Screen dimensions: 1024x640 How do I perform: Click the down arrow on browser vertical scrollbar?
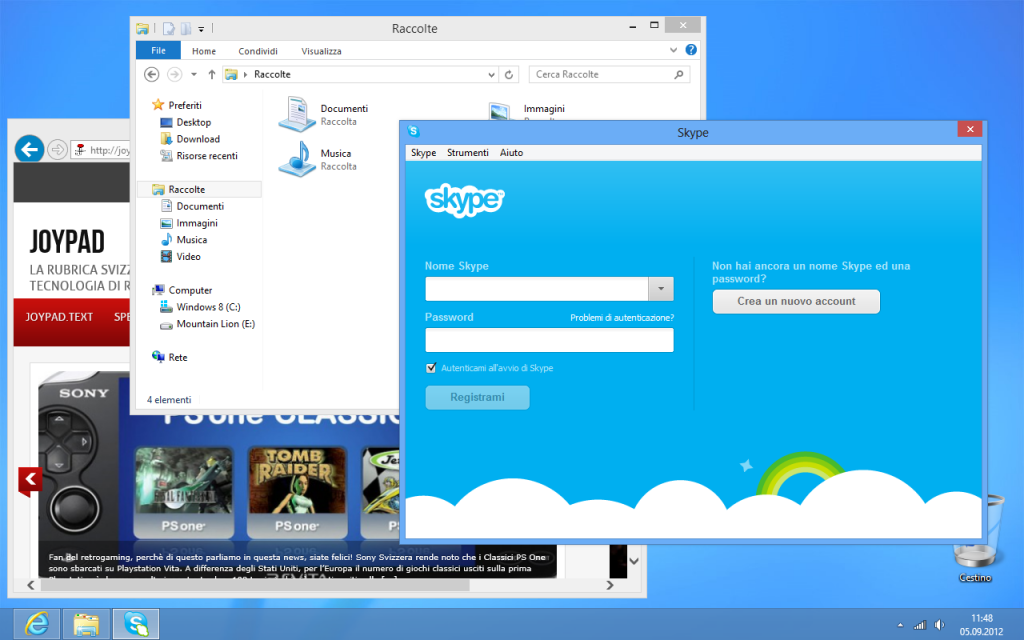pos(633,561)
